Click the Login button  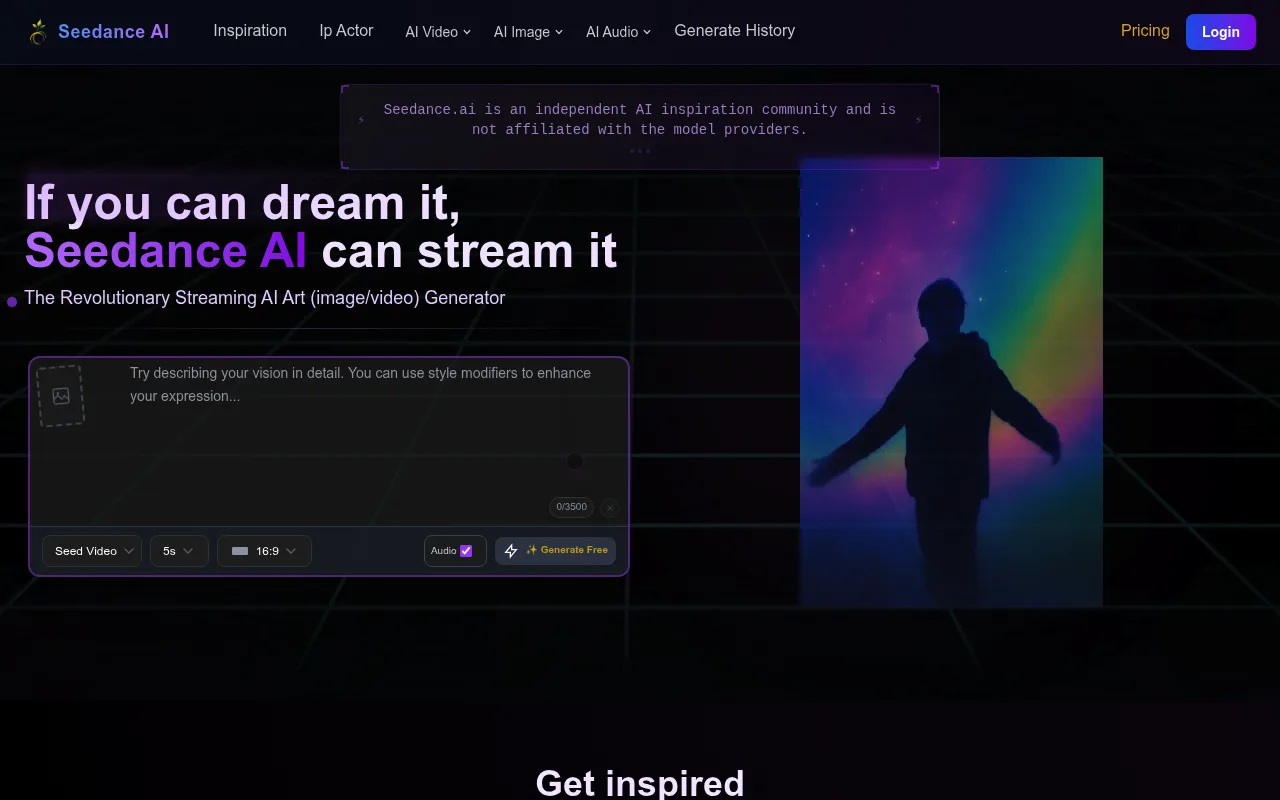(1221, 32)
